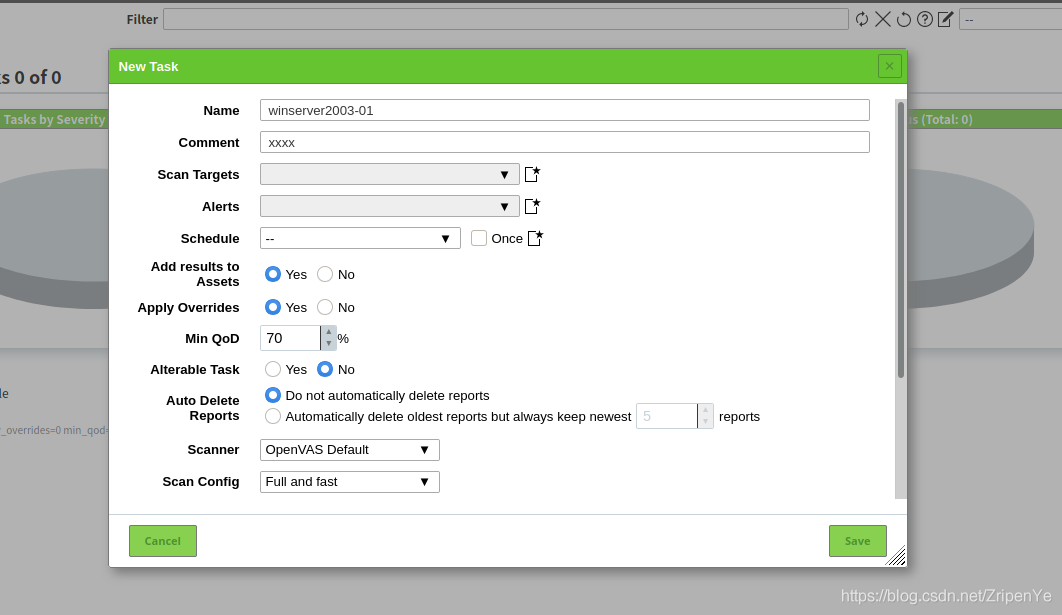Viewport: 1062px width, 615px height.
Task: Click the Name field winserver2003-01
Action: click(565, 110)
